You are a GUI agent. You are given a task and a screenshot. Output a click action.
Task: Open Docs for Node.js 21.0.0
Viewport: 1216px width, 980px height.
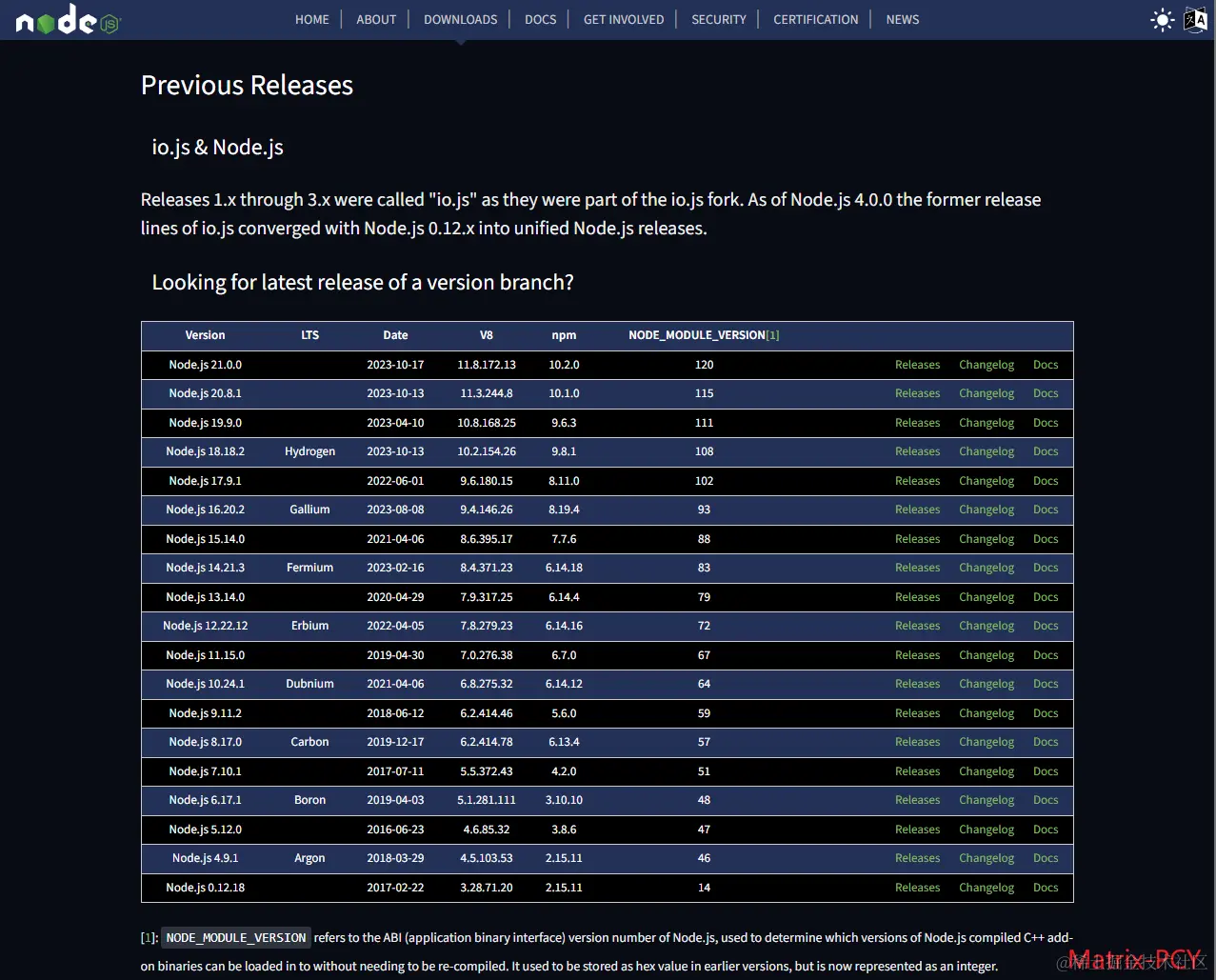pyautogui.click(x=1046, y=365)
